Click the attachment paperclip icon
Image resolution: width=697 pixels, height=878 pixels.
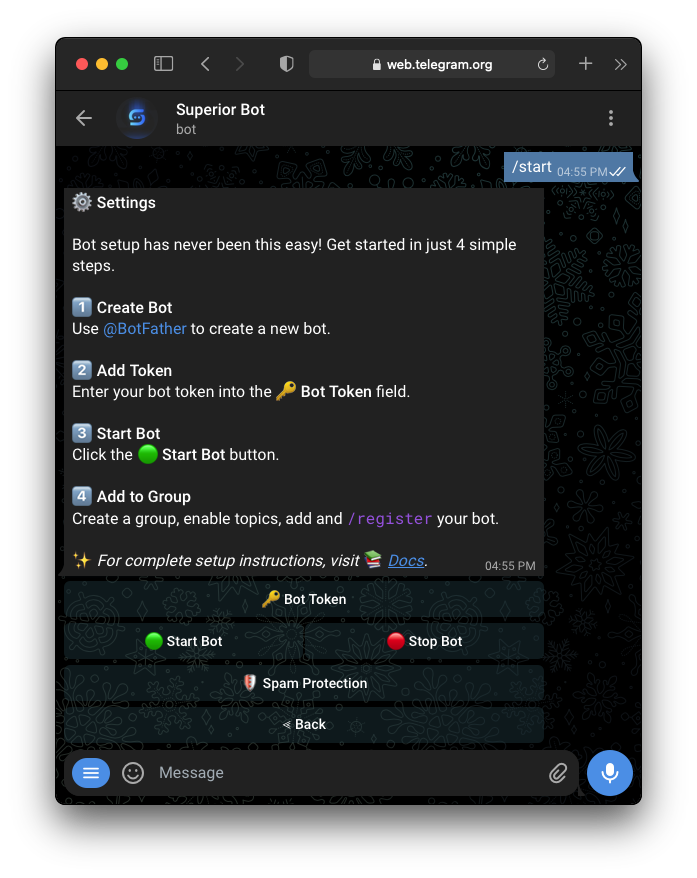558,773
